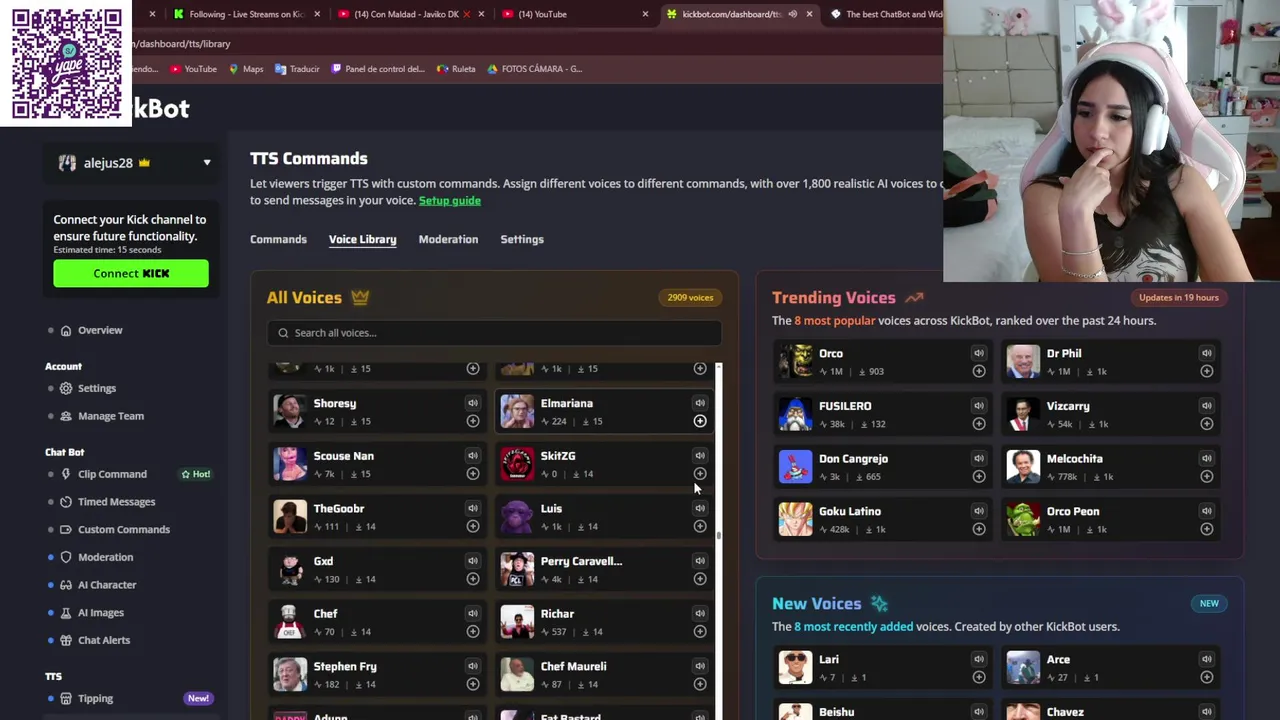Add the Chef voice
The width and height of the screenshot is (1280, 720).
[473, 631]
